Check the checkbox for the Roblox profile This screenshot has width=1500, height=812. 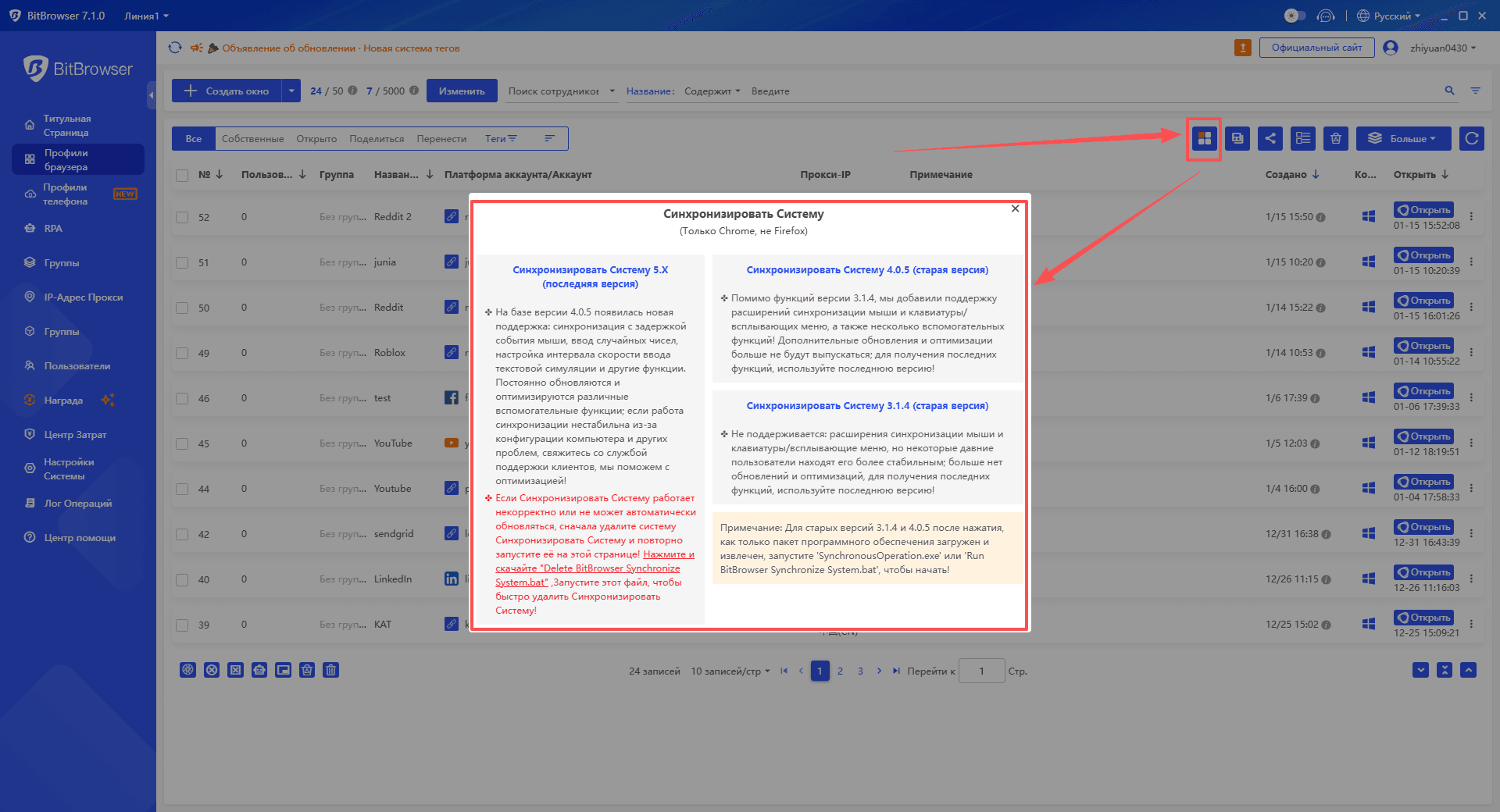pos(181,352)
